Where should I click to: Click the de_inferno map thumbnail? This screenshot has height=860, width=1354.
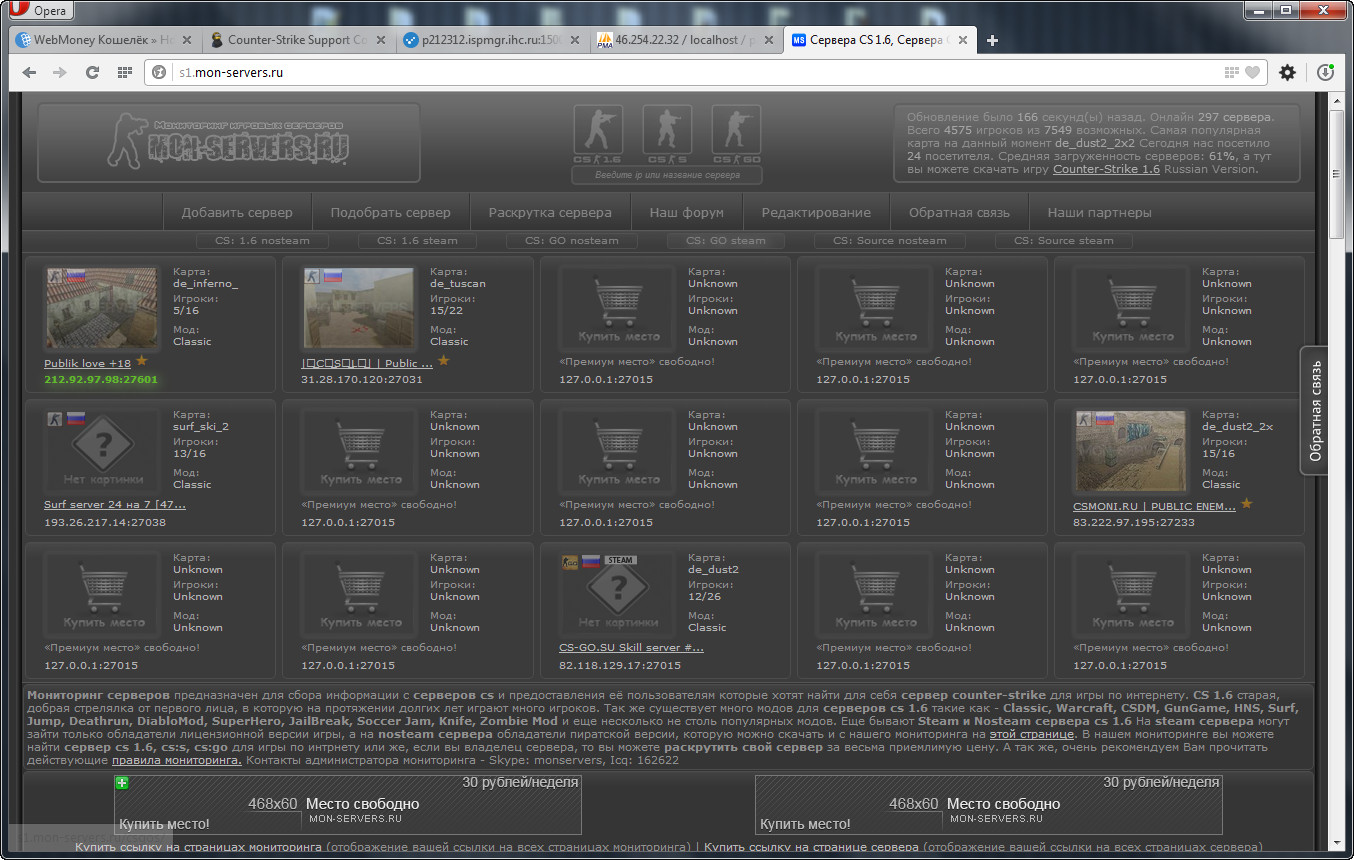[x=102, y=310]
